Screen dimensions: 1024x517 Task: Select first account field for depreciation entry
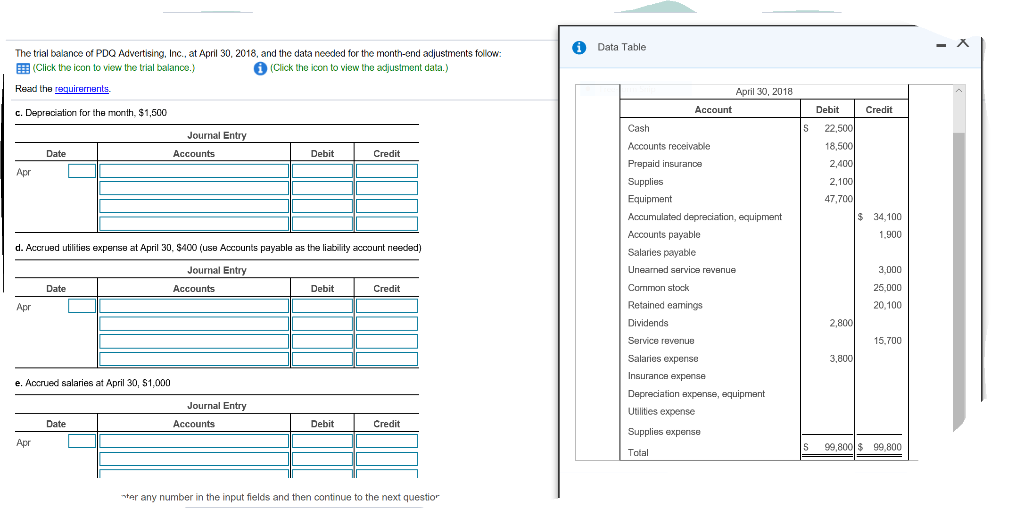coord(194,171)
